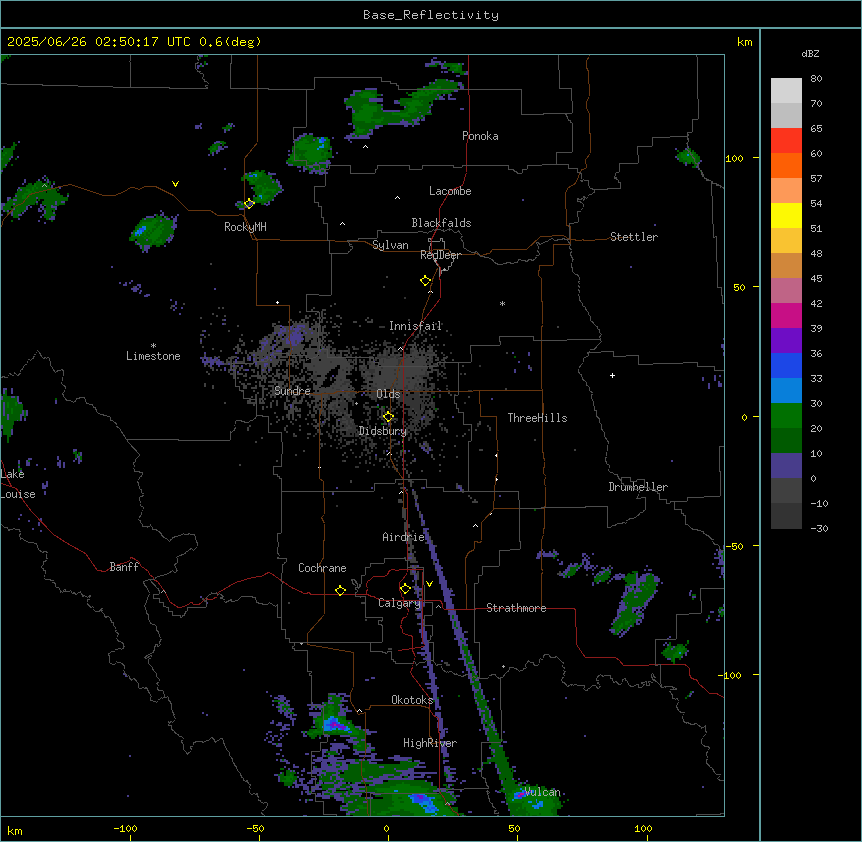862x842 pixels.
Task: Click the yellow V marker east of Calgary
Action: click(429, 584)
